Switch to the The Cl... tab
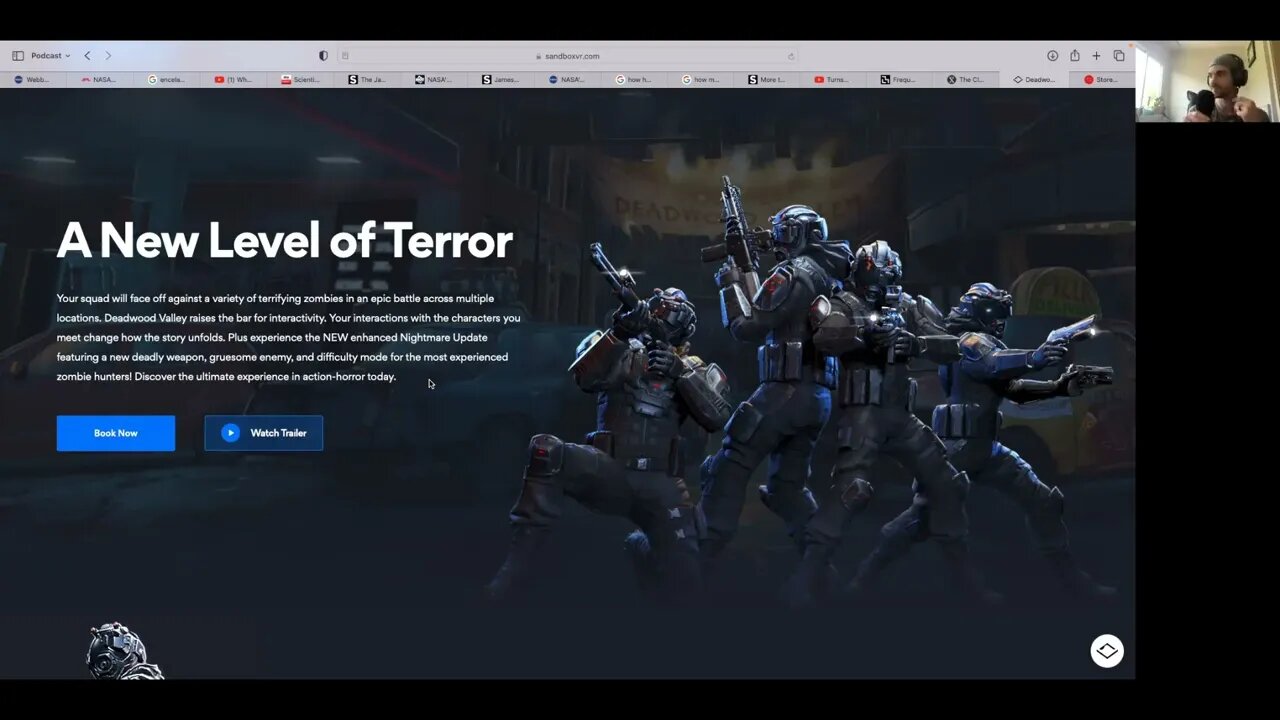1280x720 pixels. (x=966, y=80)
